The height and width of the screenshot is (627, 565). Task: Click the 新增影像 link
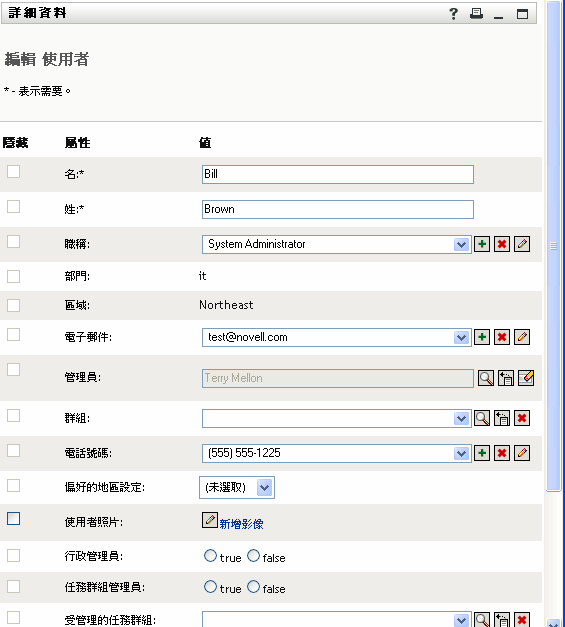241,524
